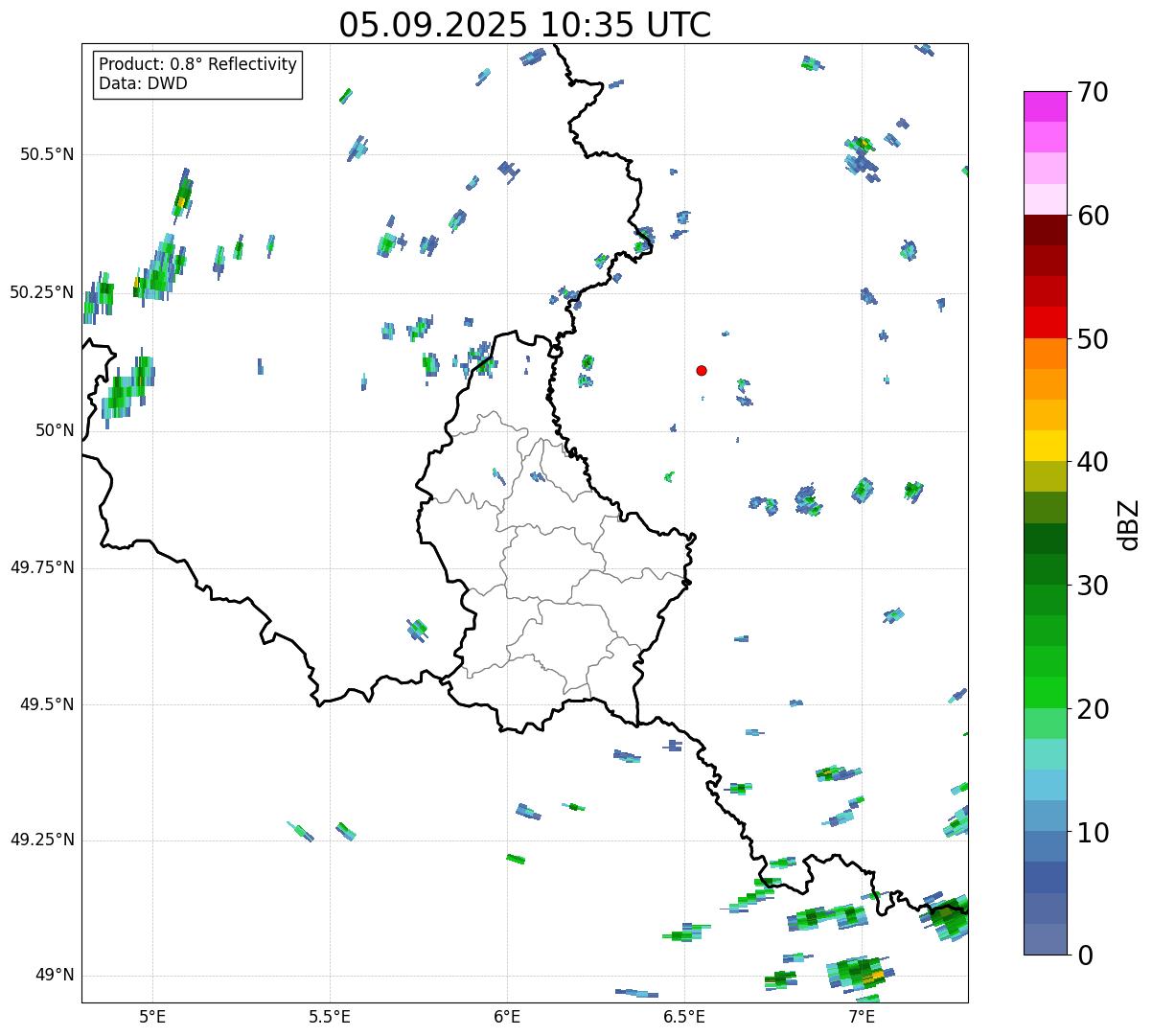Click the 6.5°E longitude axis label
Image resolution: width=1152 pixels, height=1036 pixels.
click(684, 1016)
